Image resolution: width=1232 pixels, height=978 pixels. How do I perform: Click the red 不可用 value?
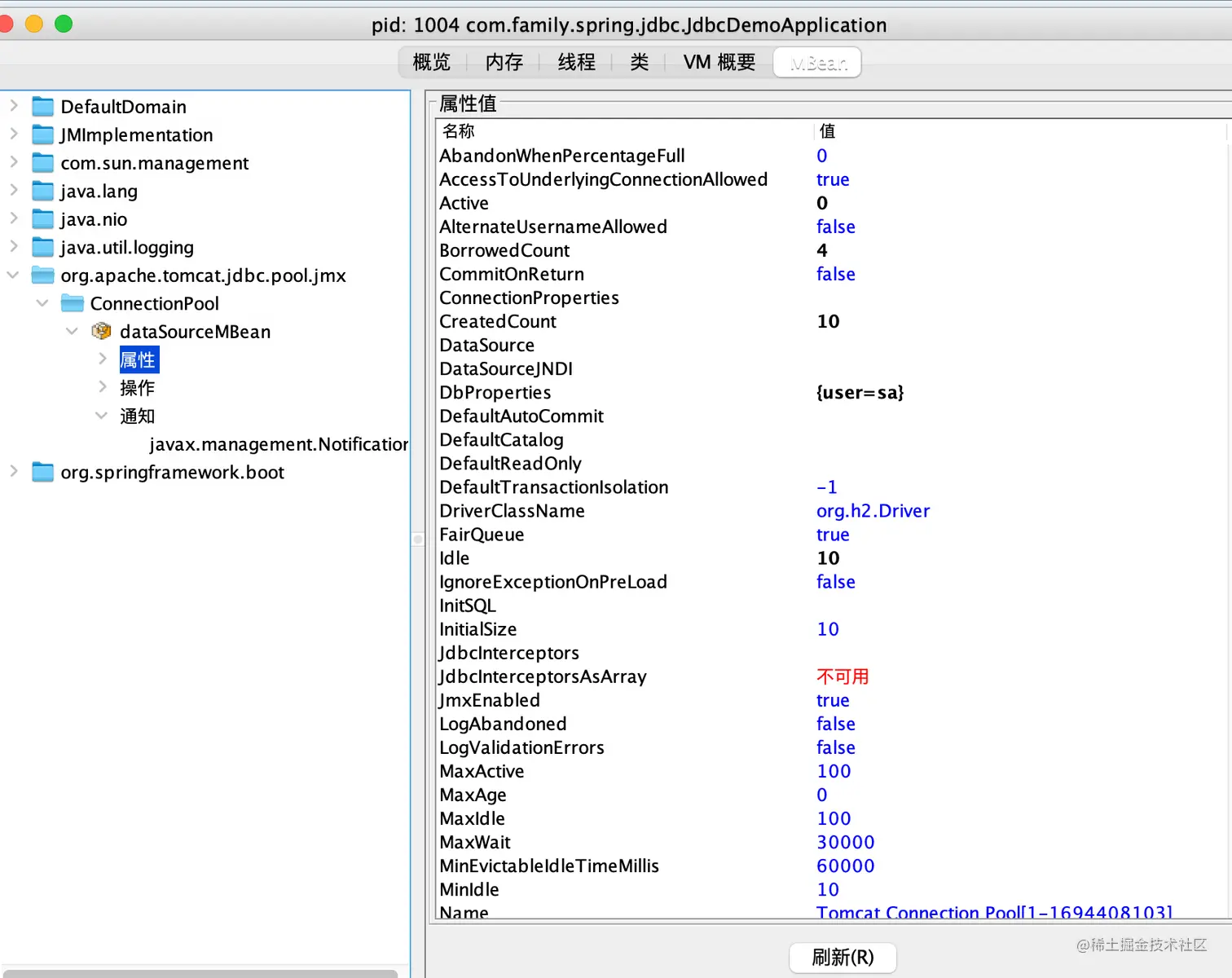[843, 676]
